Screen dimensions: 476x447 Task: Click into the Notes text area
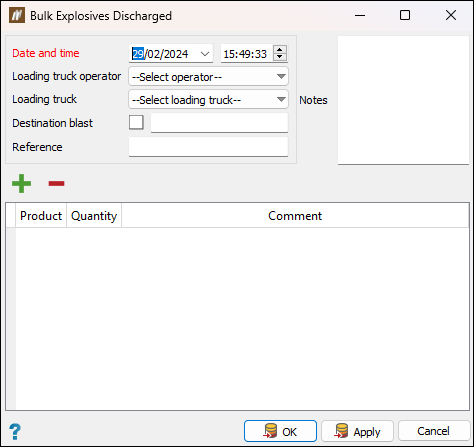tap(403, 100)
